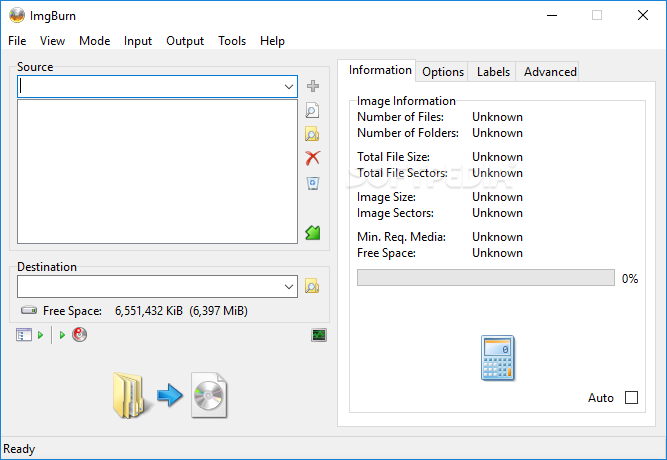Click the second green play arrow icon

62,335
